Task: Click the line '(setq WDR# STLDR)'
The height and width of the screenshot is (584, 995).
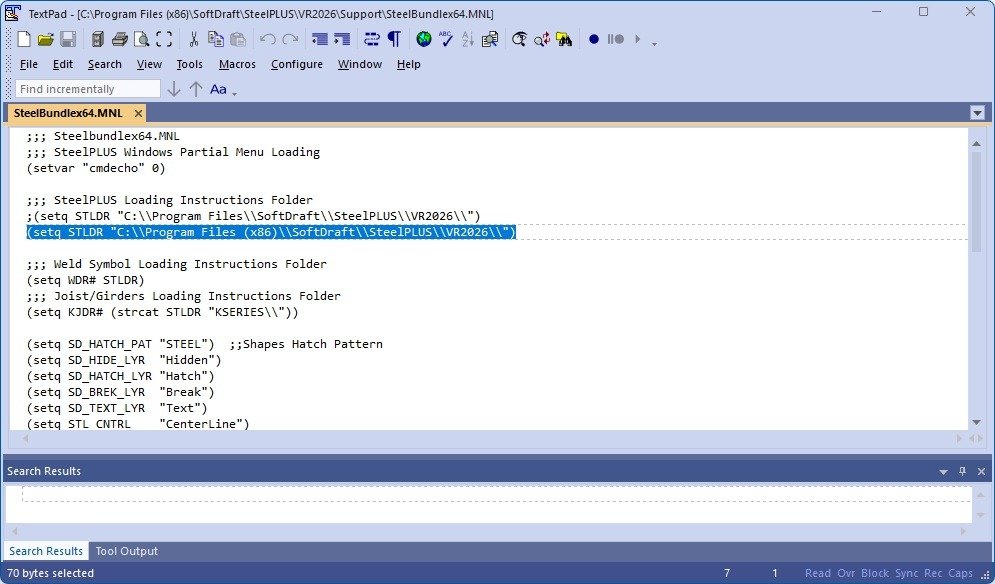Action: [86, 280]
